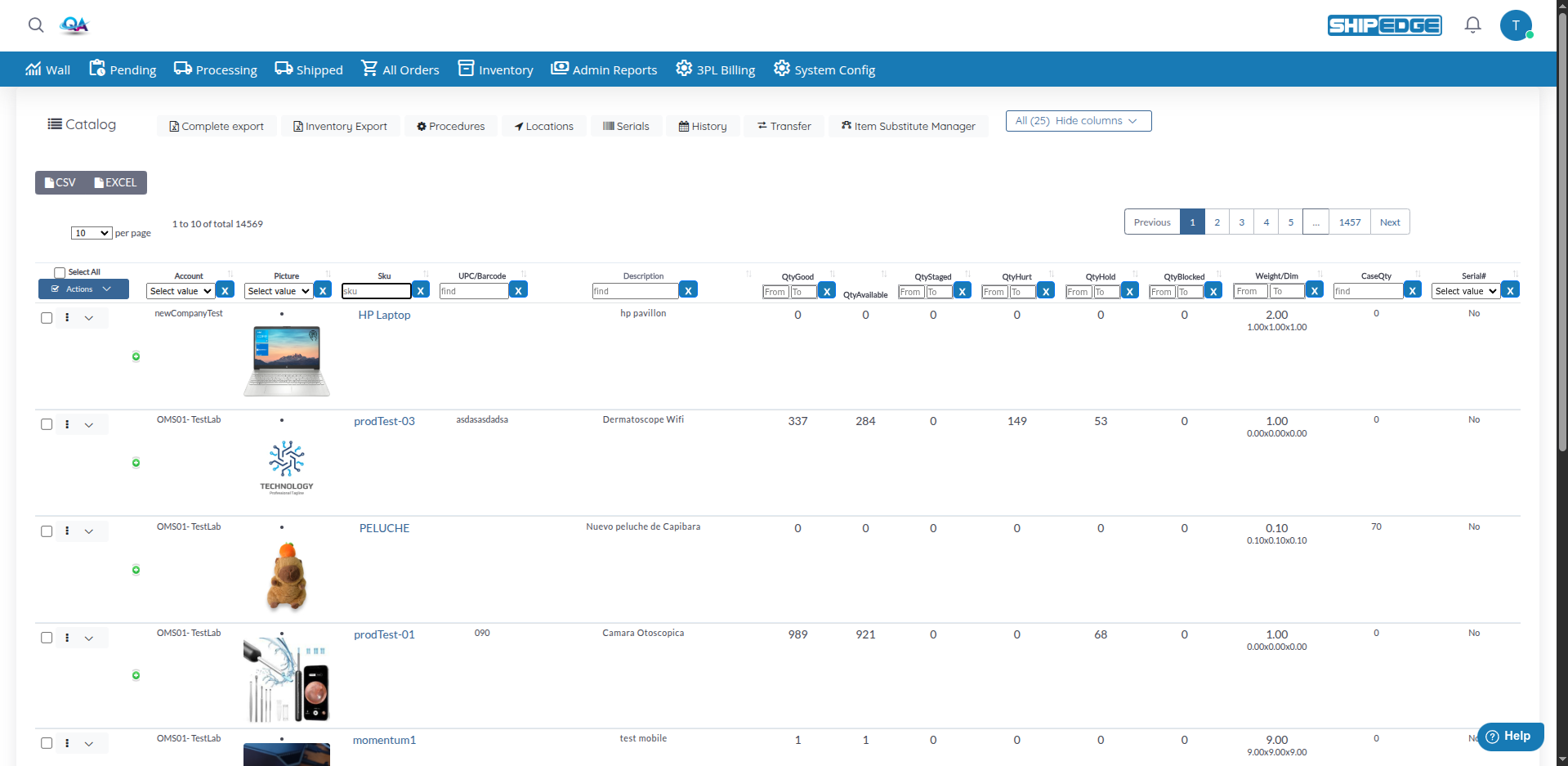1568x766 pixels.
Task: Clear the UPC/Barcode filter with its X
Action: [x=518, y=290]
